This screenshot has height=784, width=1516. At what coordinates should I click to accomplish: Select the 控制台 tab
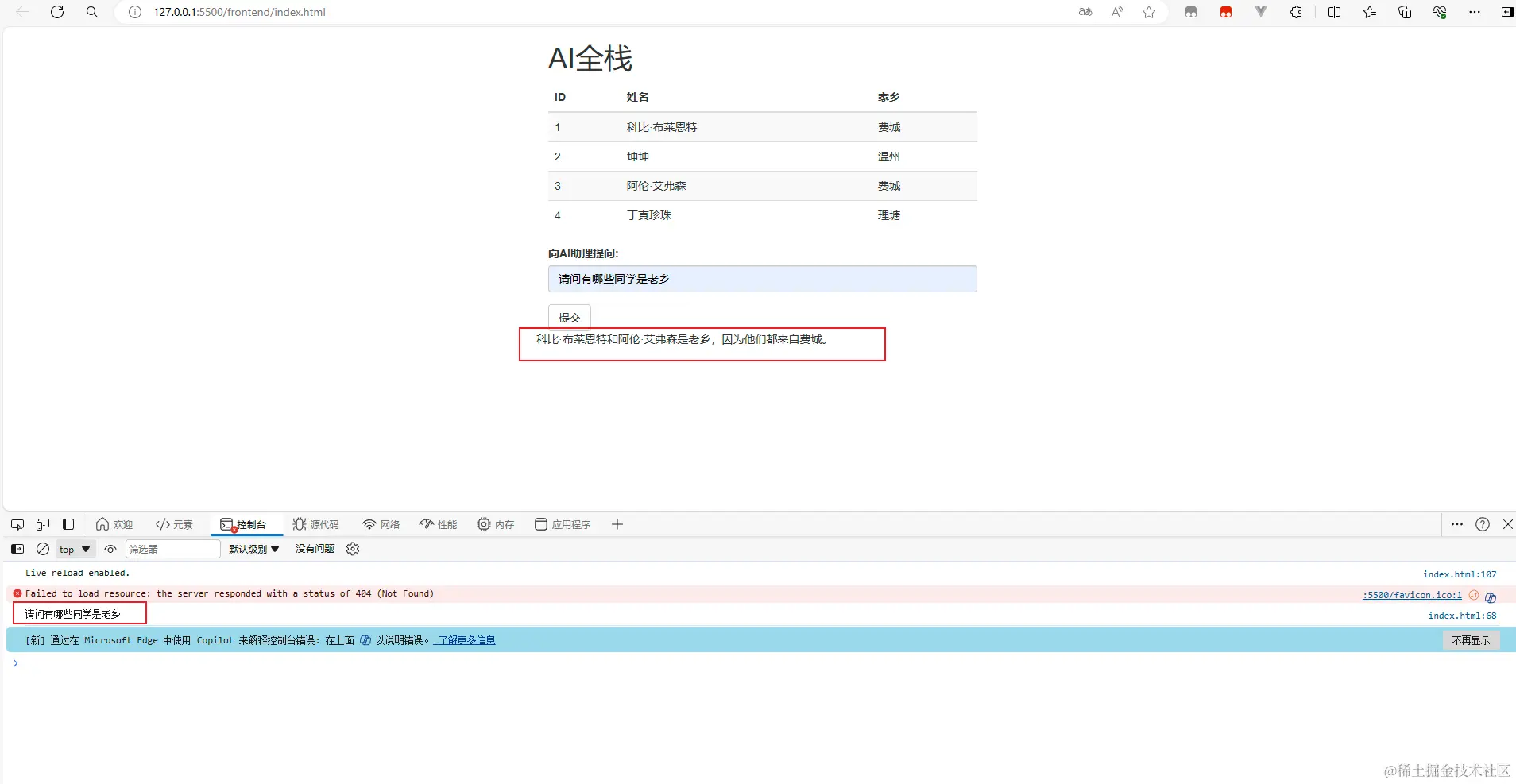(247, 524)
